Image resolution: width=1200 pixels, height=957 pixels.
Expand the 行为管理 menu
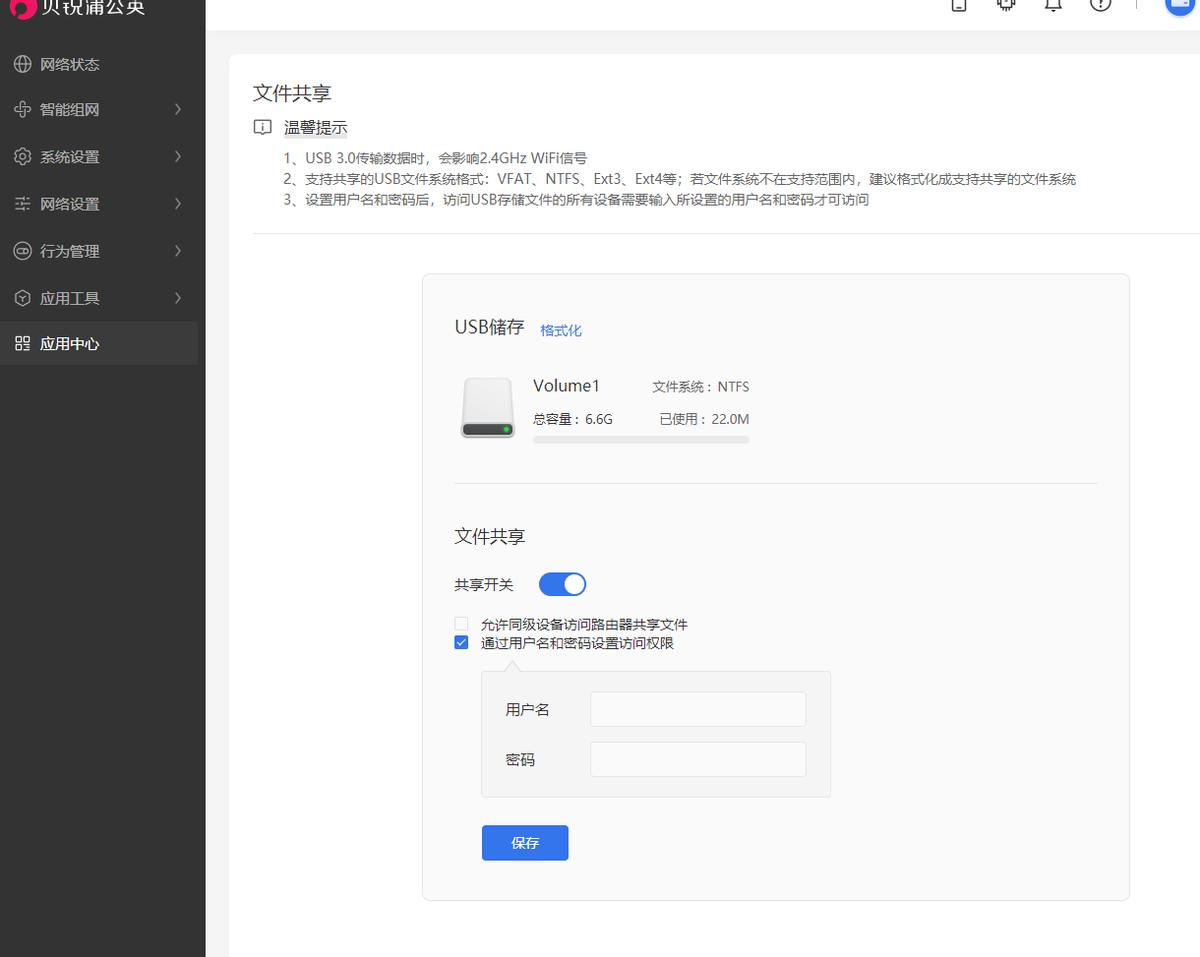[62, 250]
